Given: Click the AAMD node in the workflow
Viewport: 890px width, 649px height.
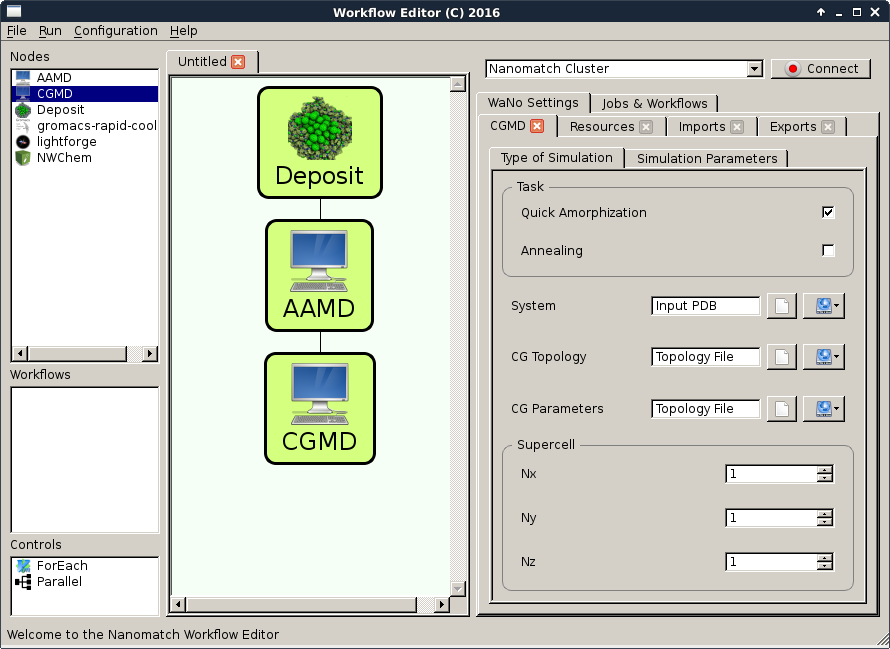Looking at the screenshot, I should tap(319, 275).
